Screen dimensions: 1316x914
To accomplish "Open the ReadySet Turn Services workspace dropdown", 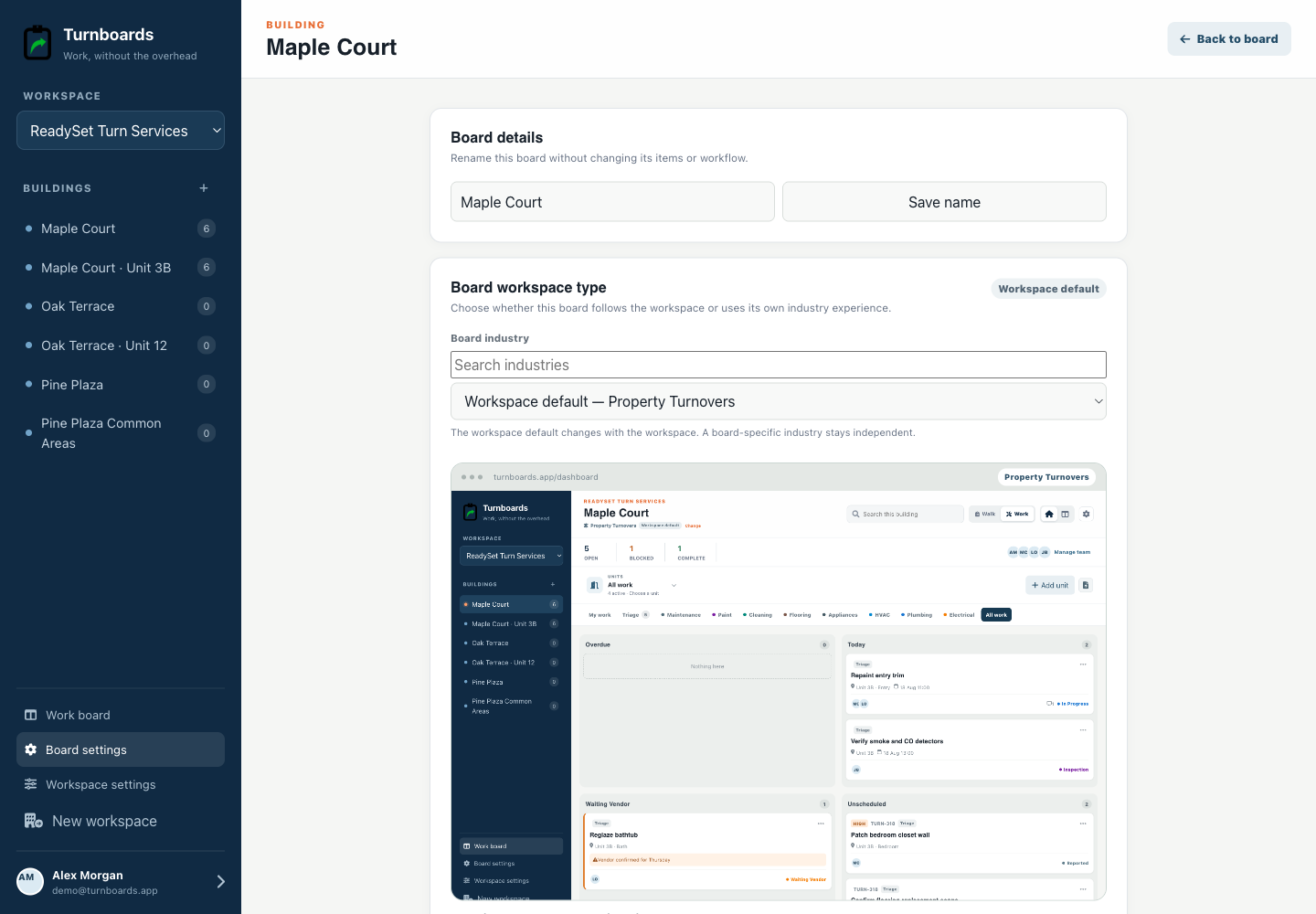I will click(121, 131).
